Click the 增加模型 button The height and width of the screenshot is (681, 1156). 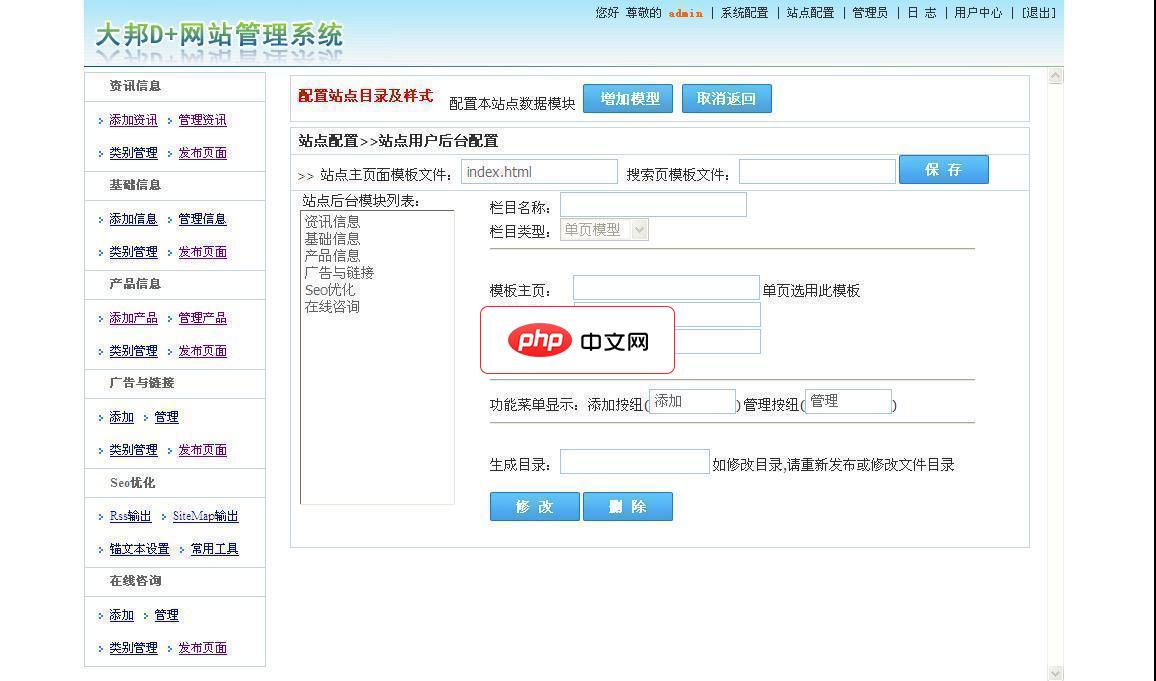[x=628, y=98]
